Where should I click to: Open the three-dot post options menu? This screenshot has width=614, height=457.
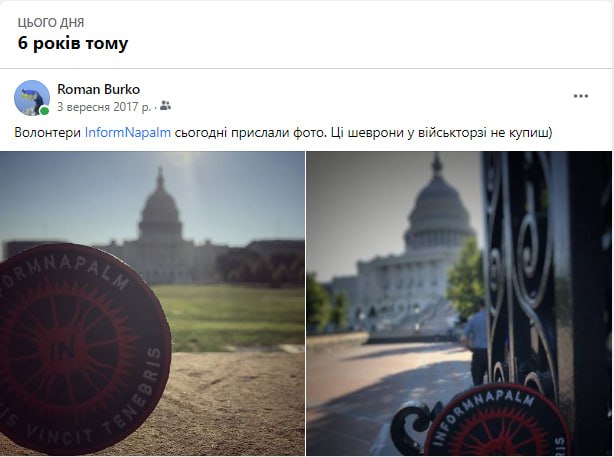tap(581, 96)
